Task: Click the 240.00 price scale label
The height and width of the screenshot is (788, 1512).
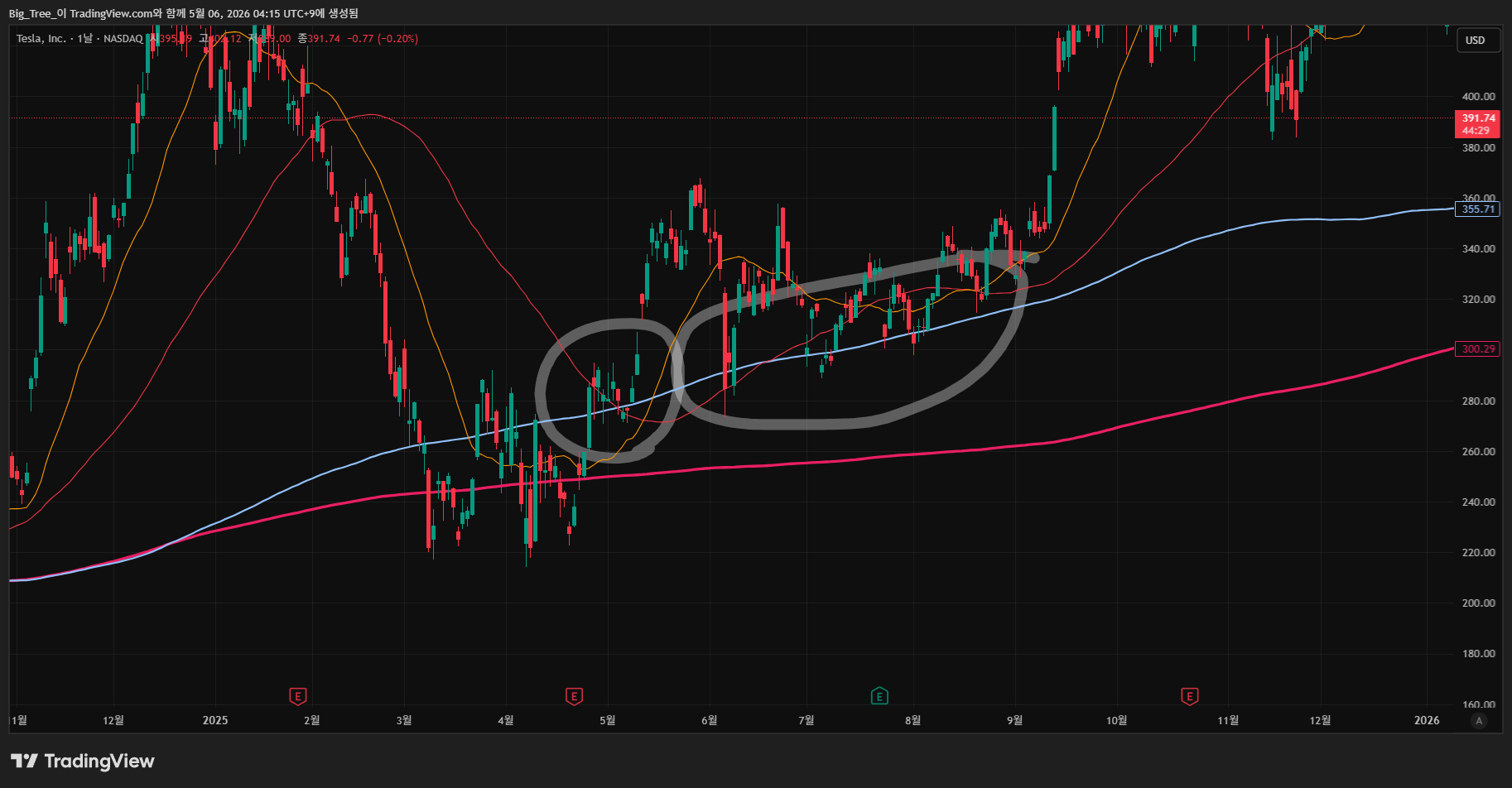Action: click(x=1479, y=502)
